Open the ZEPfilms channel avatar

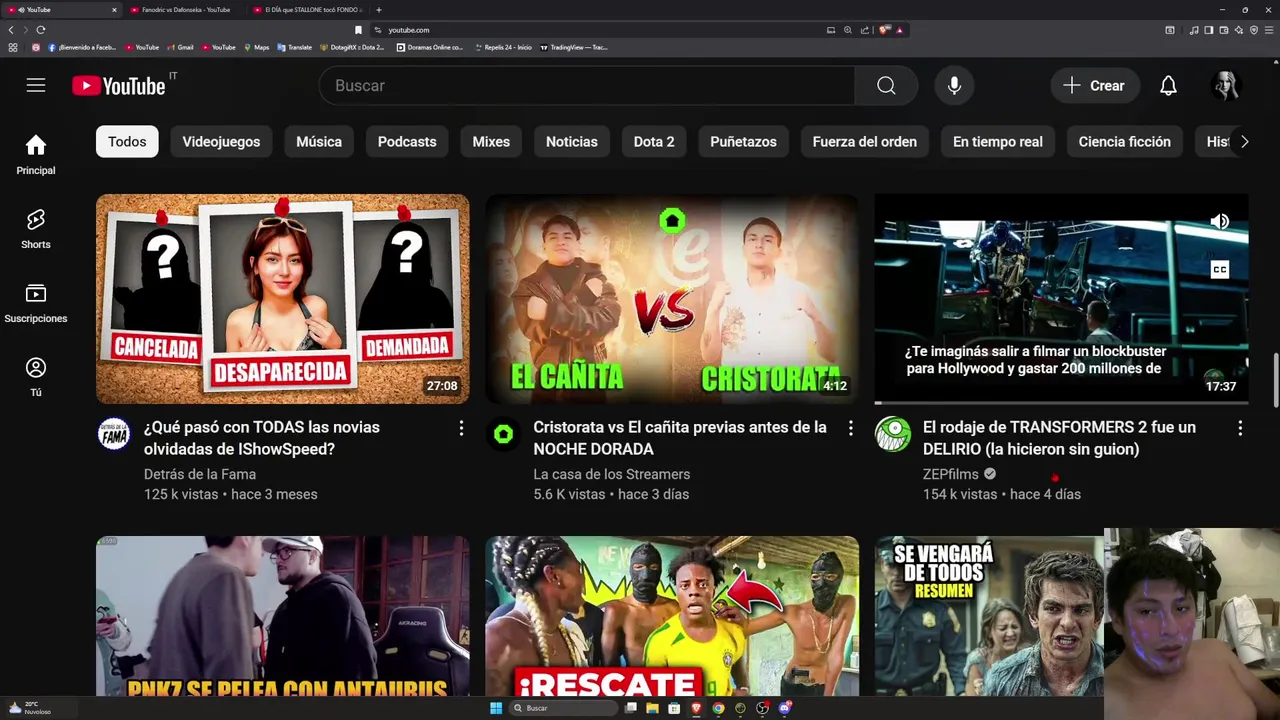[893, 434]
